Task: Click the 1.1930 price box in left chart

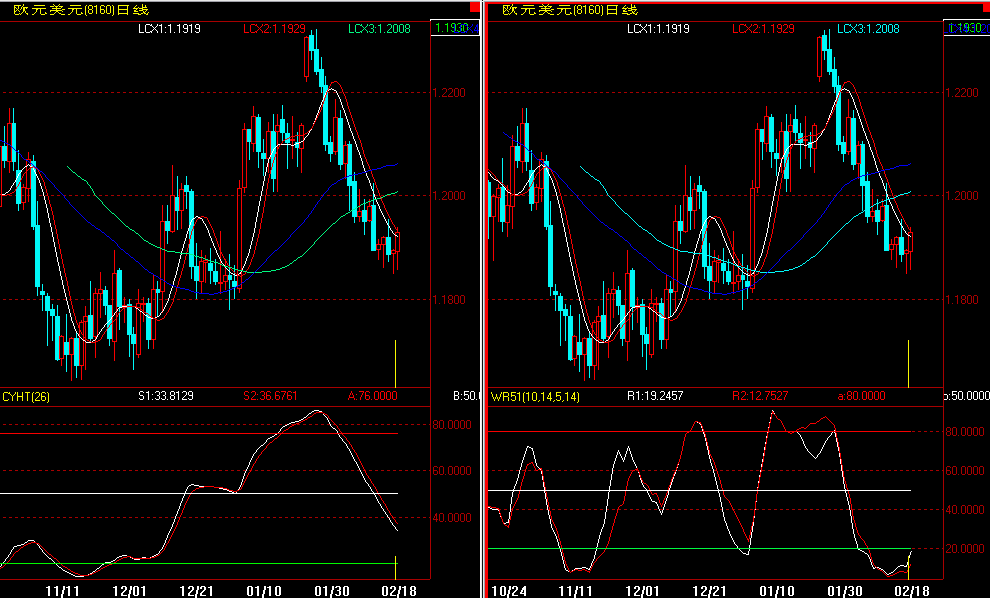Action: [x=455, y=28]
